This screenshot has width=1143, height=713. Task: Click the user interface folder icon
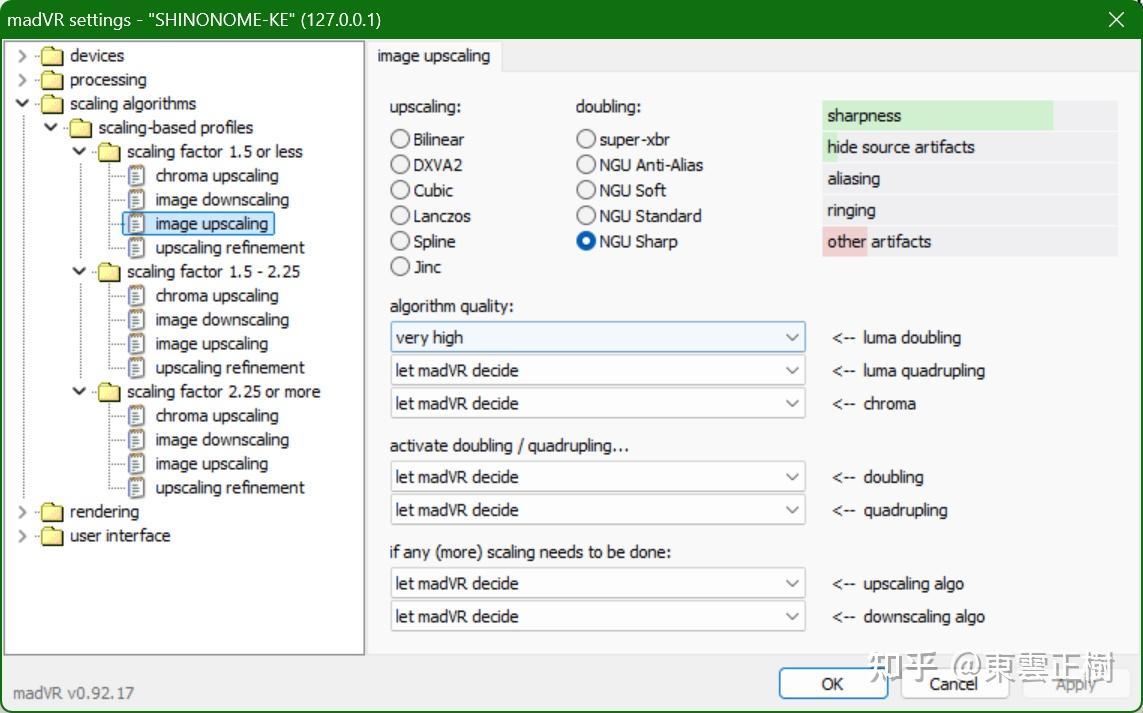pos(52,537)
